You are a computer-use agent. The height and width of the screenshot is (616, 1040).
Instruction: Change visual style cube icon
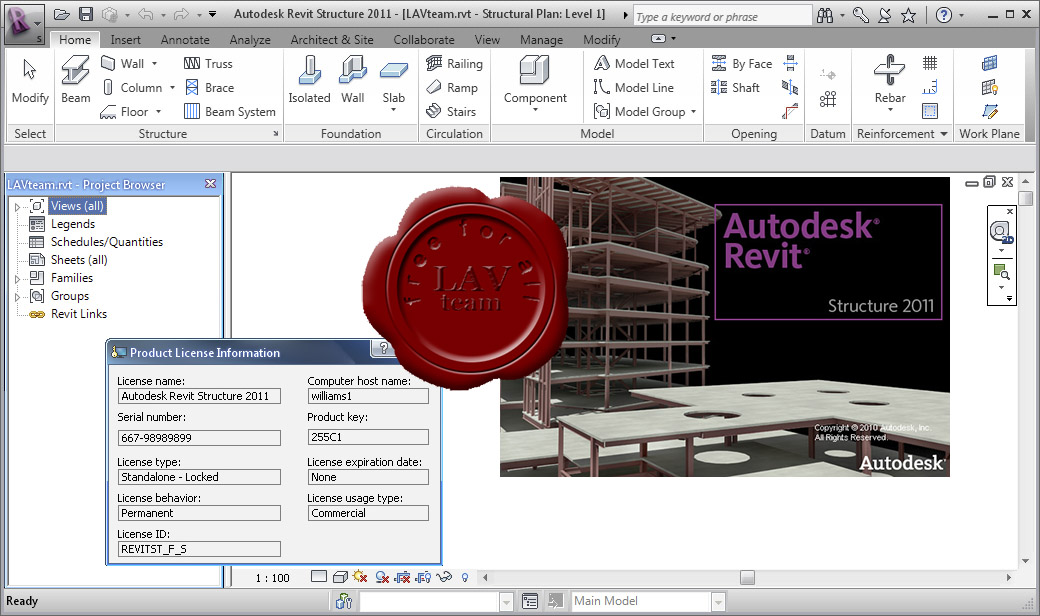coord(340,577)
